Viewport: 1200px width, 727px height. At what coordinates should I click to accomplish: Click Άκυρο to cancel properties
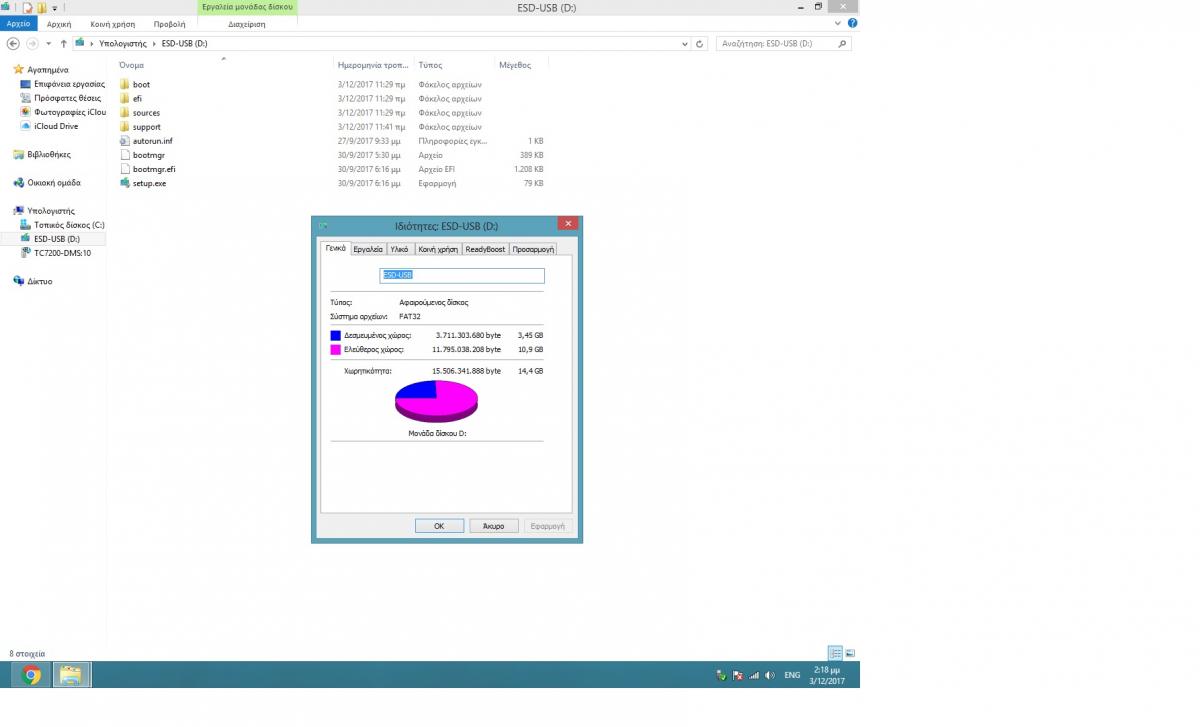pyautogui.click(x=494, y=526)
